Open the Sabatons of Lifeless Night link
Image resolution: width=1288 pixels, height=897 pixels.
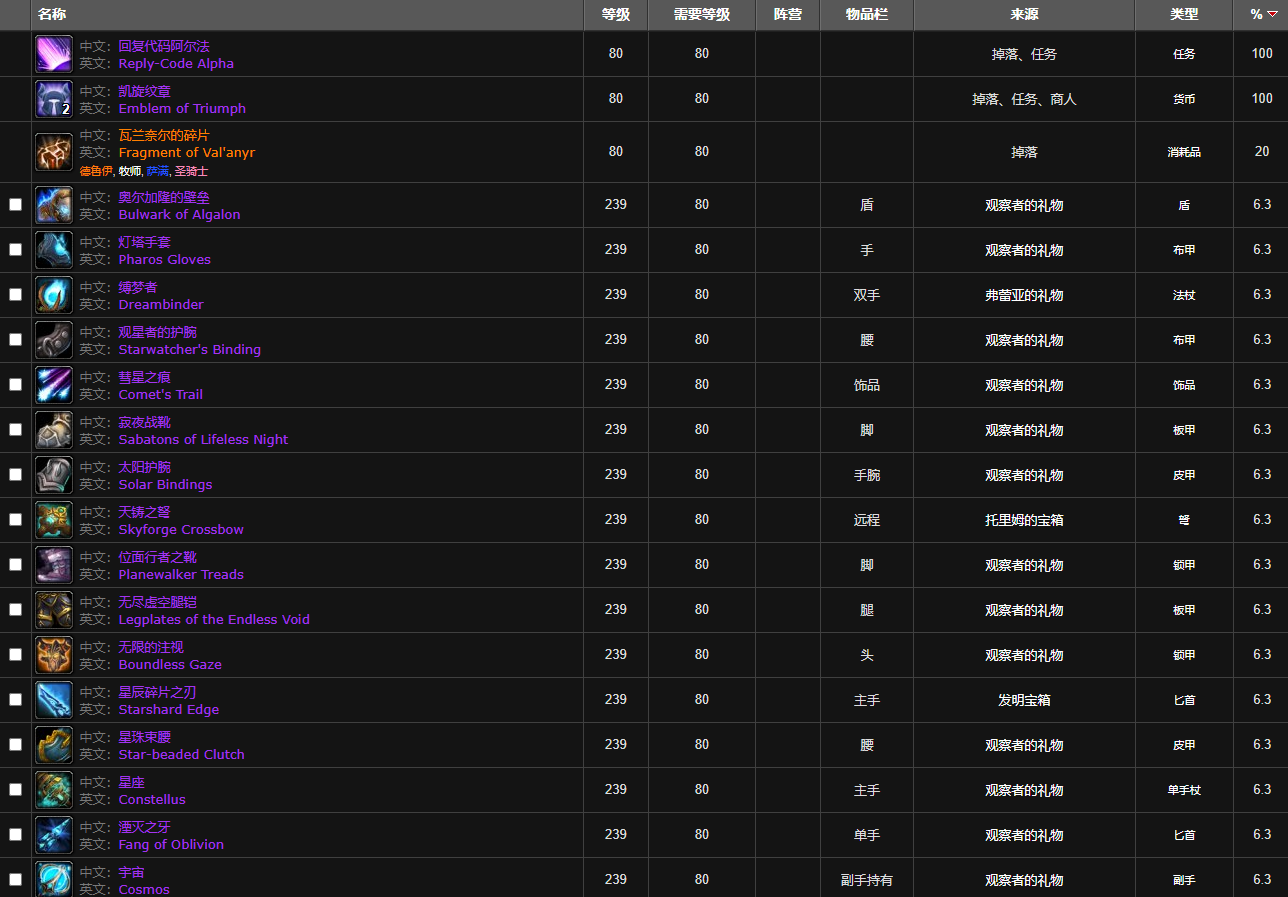tap(203, 440)
